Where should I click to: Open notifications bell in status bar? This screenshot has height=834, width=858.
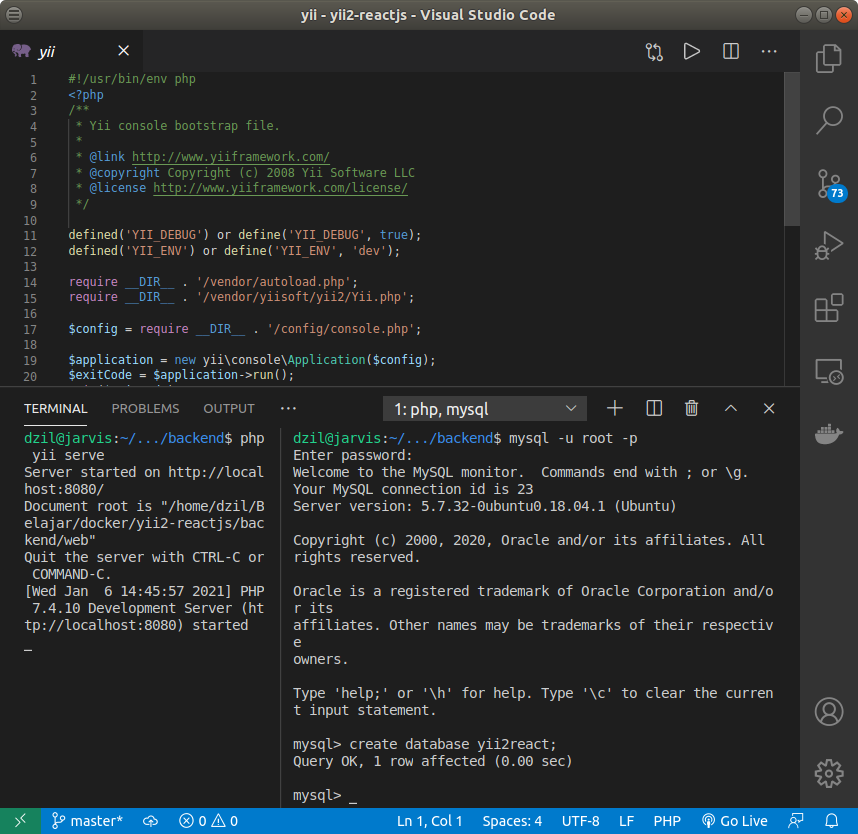point(832,821)
